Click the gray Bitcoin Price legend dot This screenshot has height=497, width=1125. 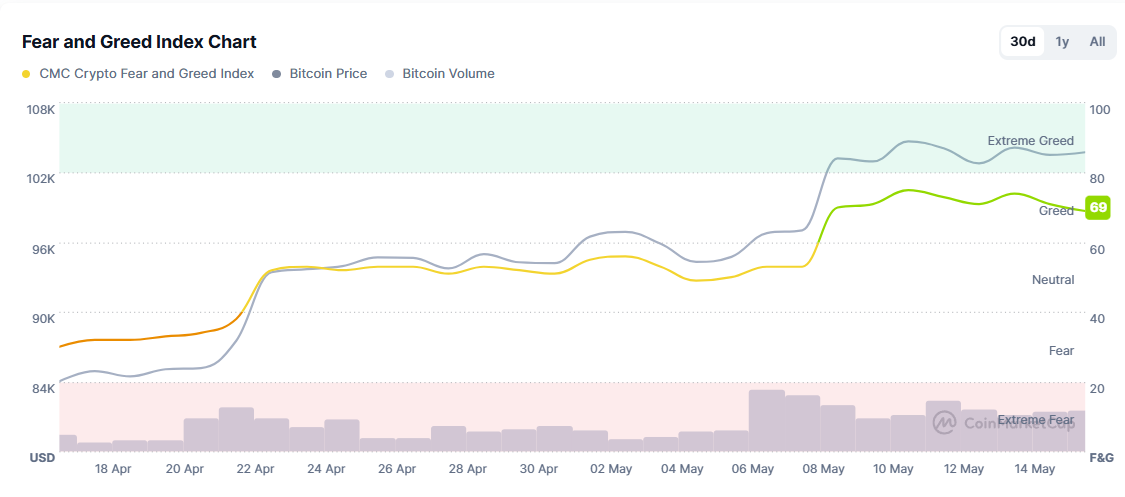276,74
